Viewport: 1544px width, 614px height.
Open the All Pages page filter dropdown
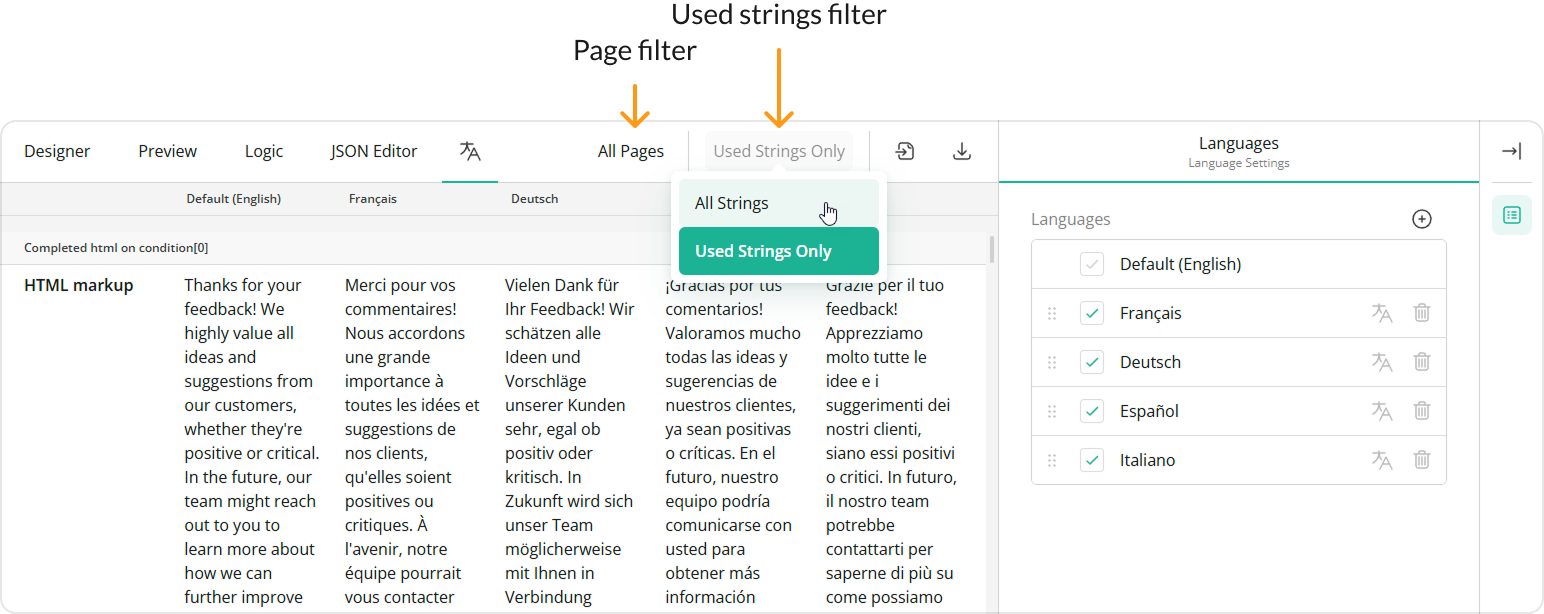630,151
